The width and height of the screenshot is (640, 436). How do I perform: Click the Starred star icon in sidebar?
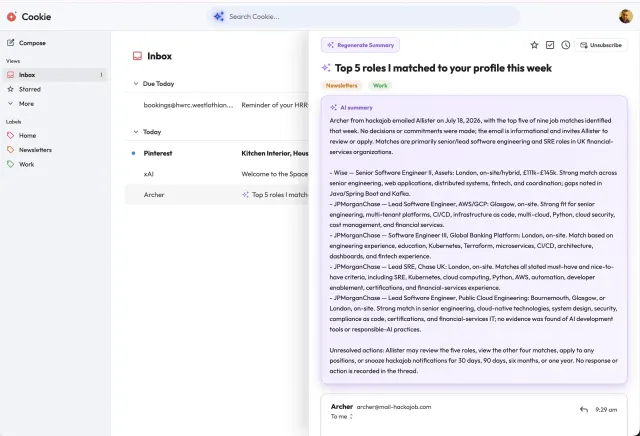click(11, 89)
